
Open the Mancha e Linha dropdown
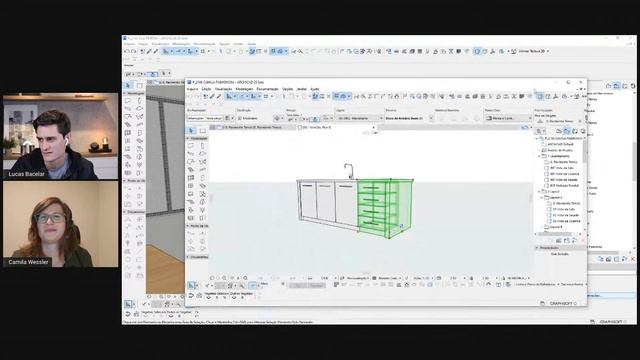[x=508, y=118]
